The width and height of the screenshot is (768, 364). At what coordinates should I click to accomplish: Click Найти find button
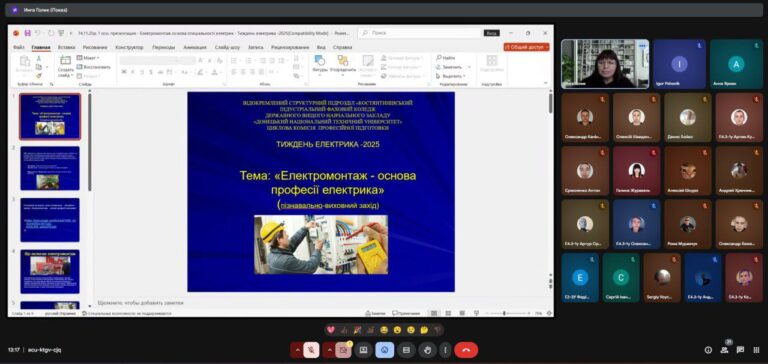coord(446,58)
